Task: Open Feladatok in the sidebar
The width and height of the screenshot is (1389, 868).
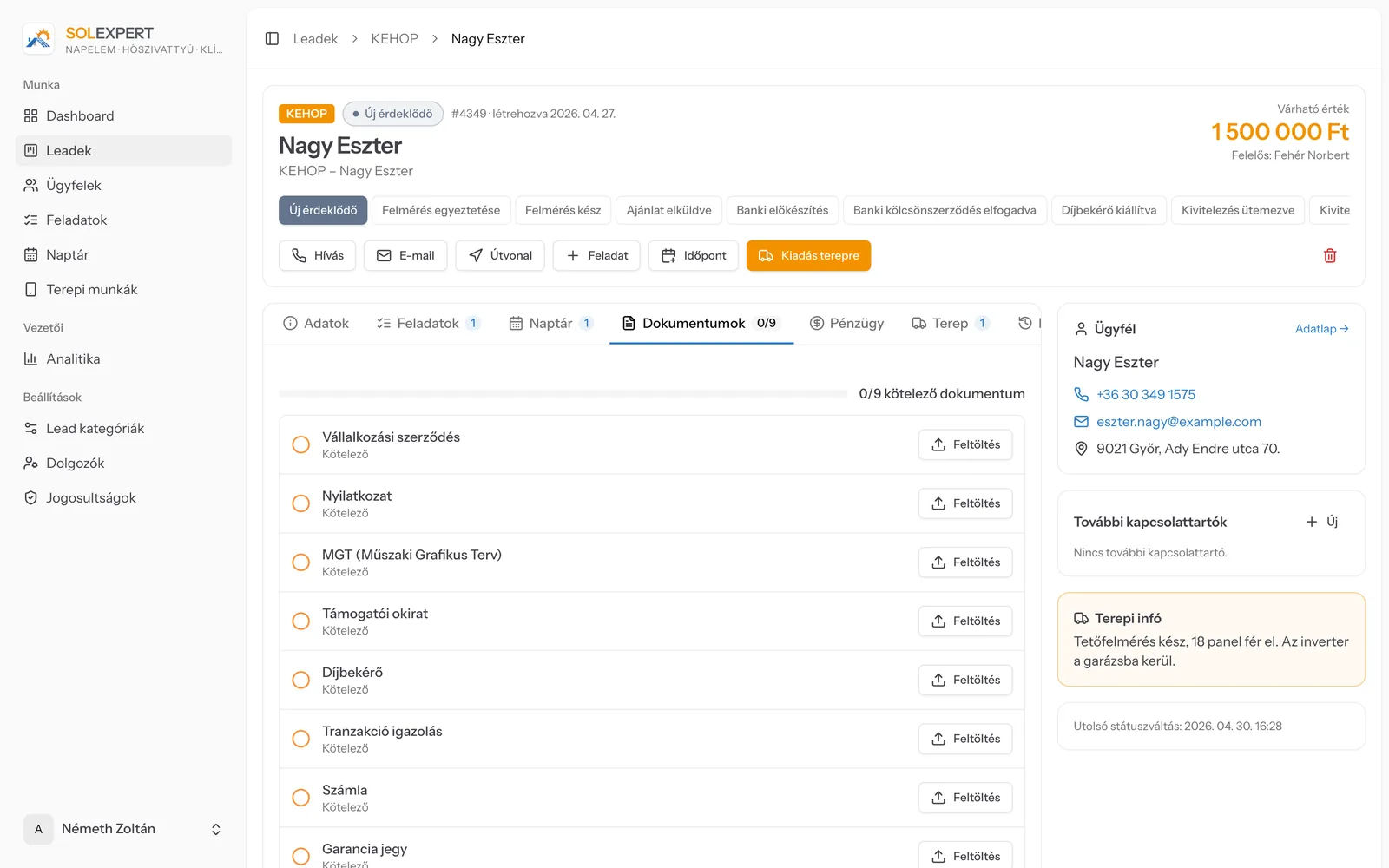Action: click(x=123, y=220)
